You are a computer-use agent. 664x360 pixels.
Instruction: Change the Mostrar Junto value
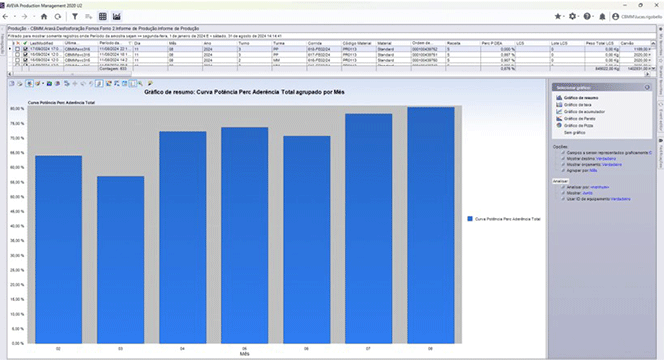587,193
